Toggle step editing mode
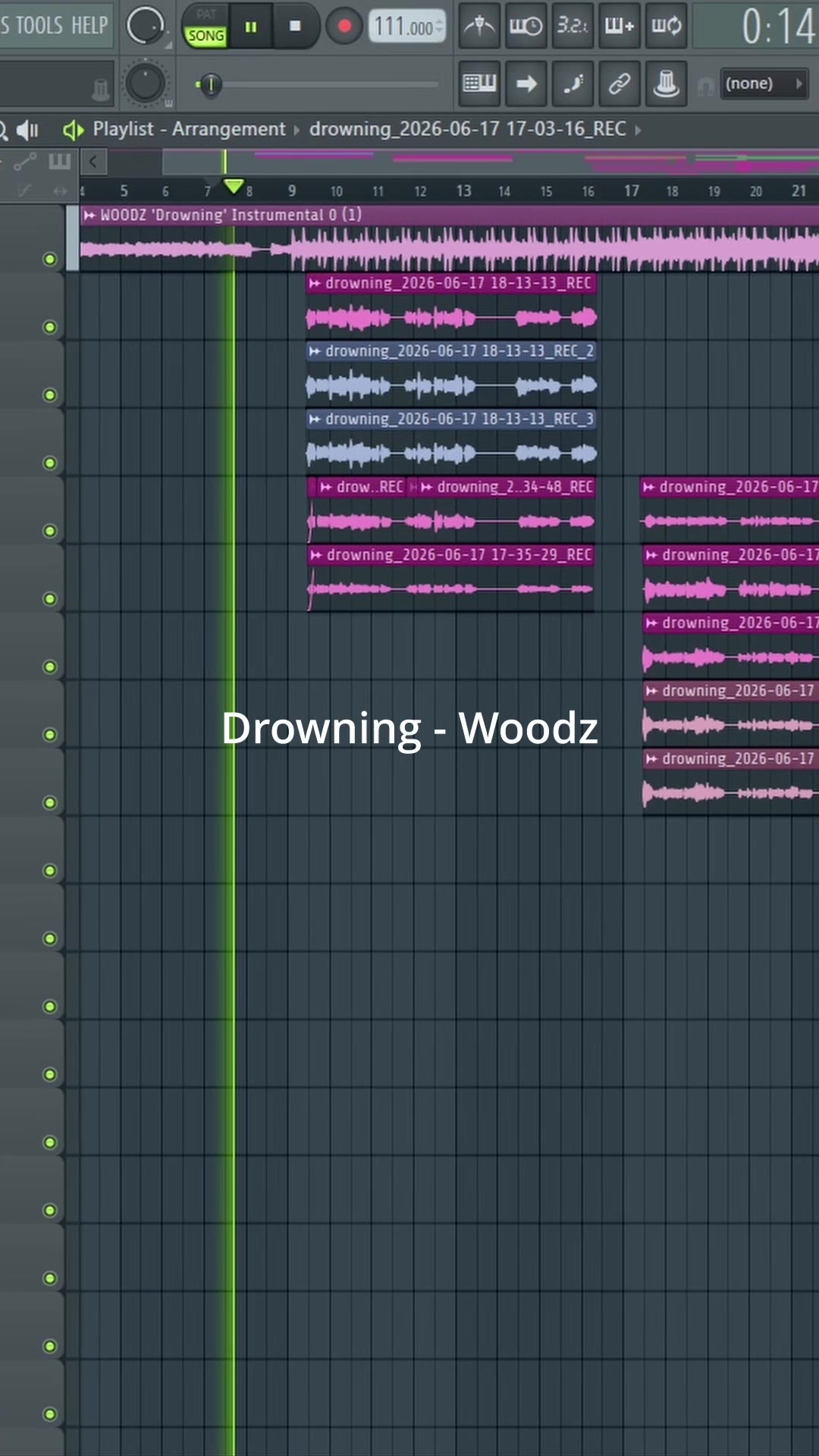This screenshot has width=819, height=1456. (x=573, y=83)
